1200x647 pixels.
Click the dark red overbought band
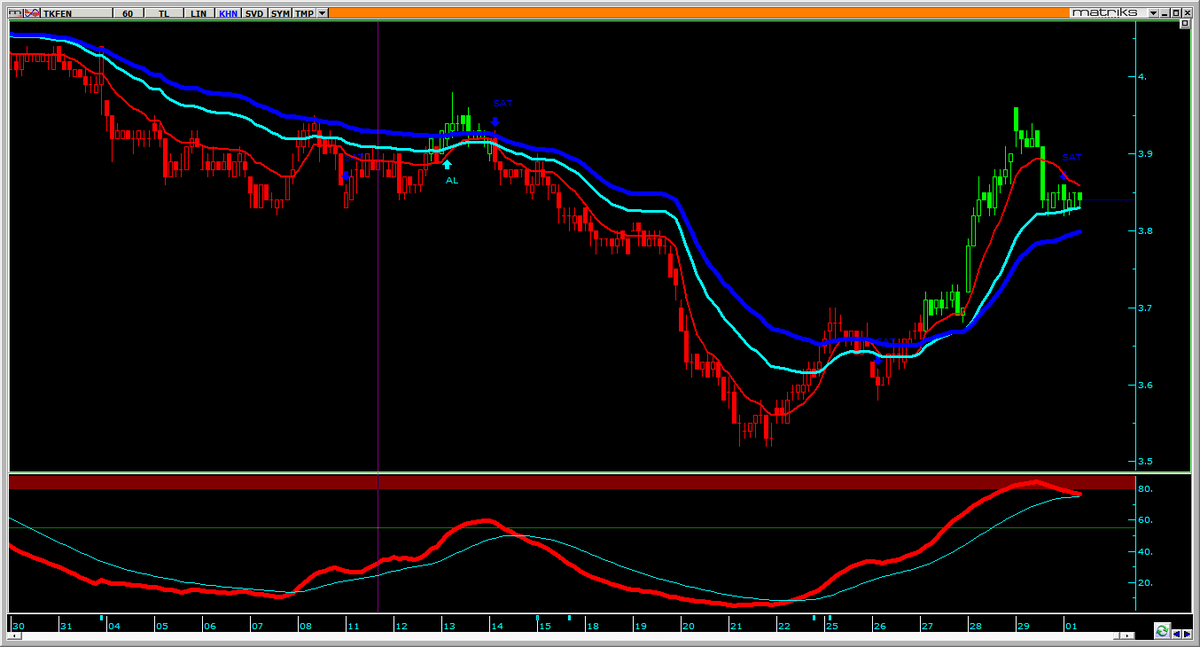point(570,482)
